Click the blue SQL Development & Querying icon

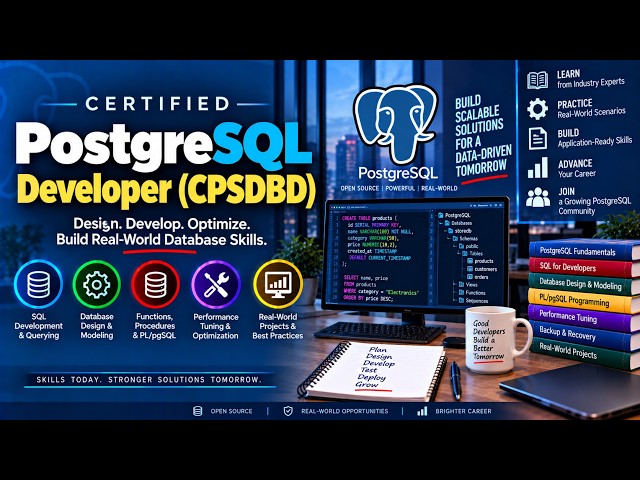point(38,284)
